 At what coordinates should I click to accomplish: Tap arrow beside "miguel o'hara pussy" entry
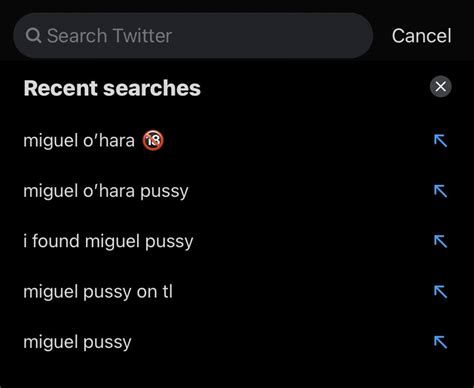click(x=440, y=191)
